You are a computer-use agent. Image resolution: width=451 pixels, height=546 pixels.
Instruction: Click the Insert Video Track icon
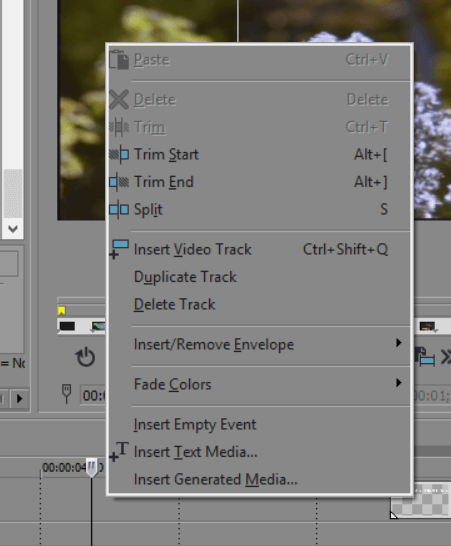(119, 249)
